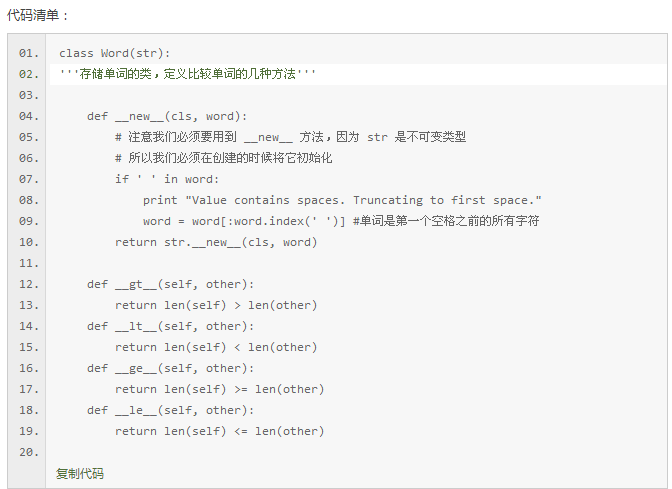
Task: Click the def __lt__ method line
Action: point(171,326)
